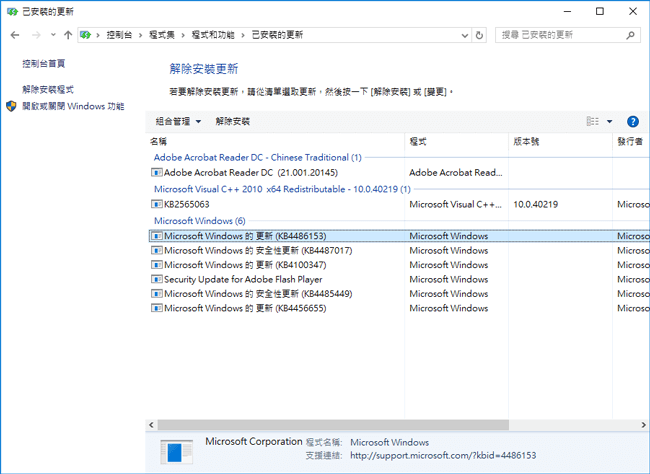The height and width of the screenshot is (474, 650).
Task: Sort by the 發行者 column header
Action: [x=631, y=142]
